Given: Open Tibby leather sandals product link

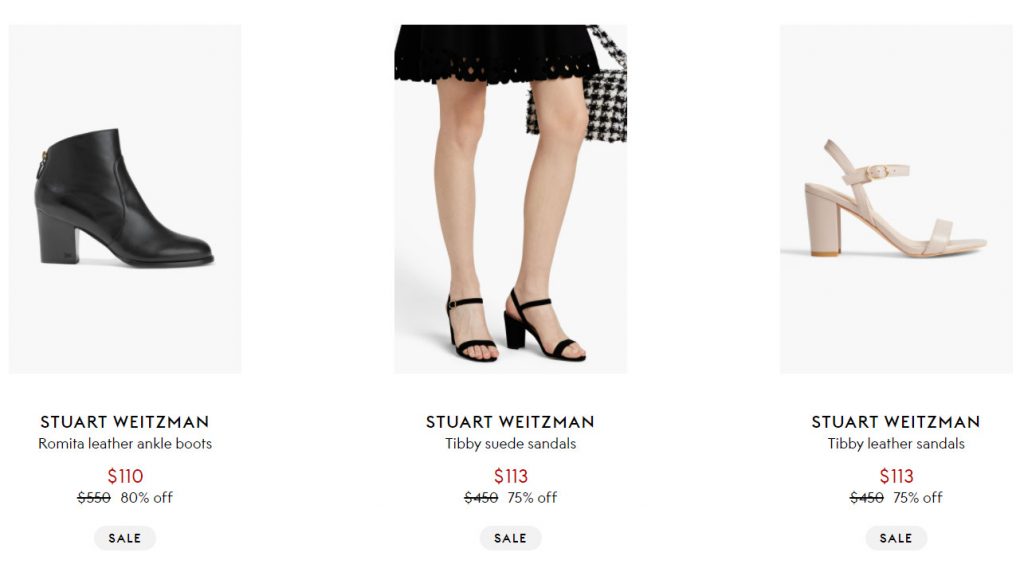Looking at the screenshot, I should click(896, 444).
